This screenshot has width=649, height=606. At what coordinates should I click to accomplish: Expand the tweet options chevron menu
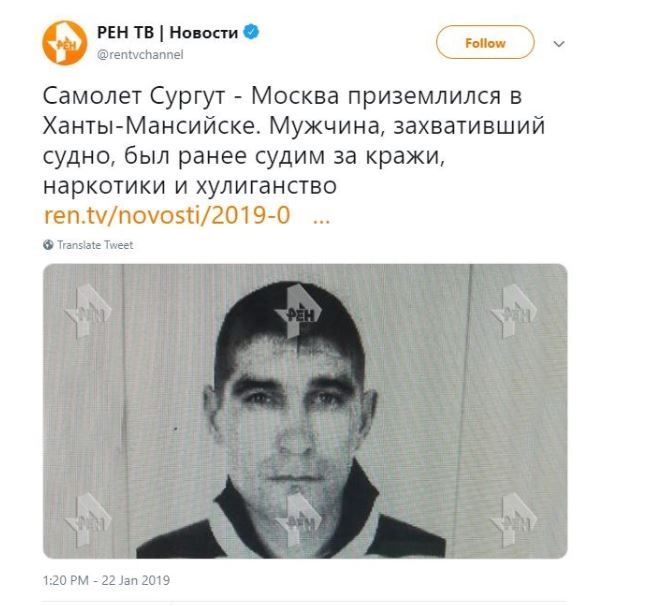point(559,43)
